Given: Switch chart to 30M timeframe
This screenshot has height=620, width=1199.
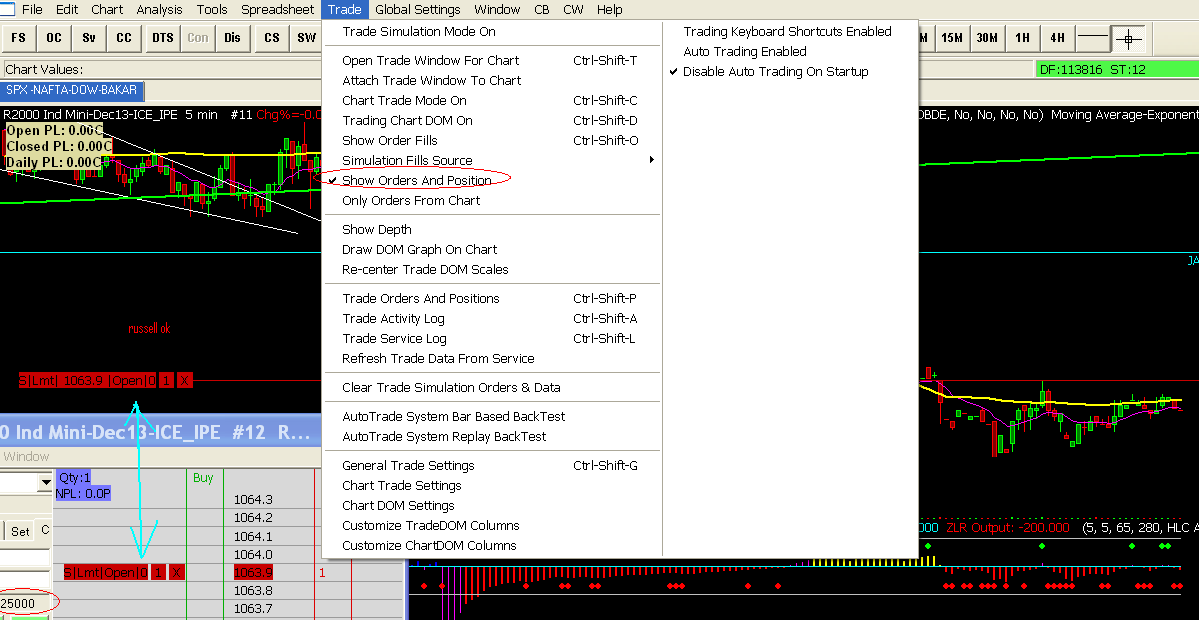Looking at the screenshot, I should [x=986, y=37].
